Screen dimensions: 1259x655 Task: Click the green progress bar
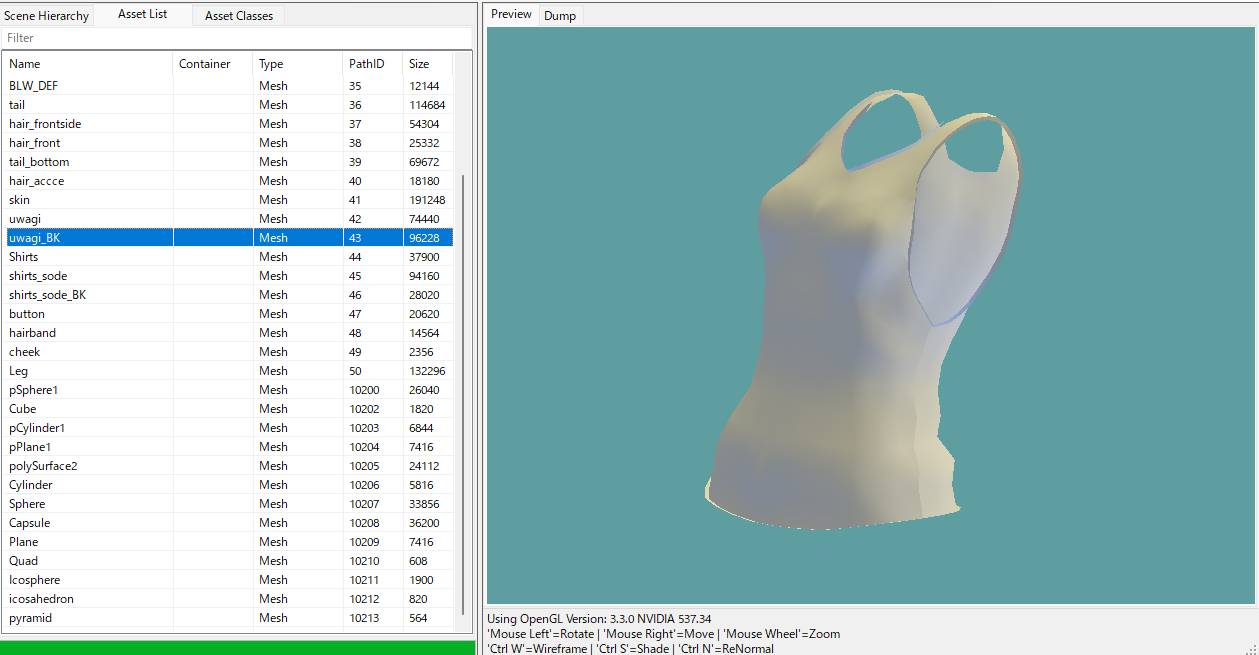click(x=237, y=648)
